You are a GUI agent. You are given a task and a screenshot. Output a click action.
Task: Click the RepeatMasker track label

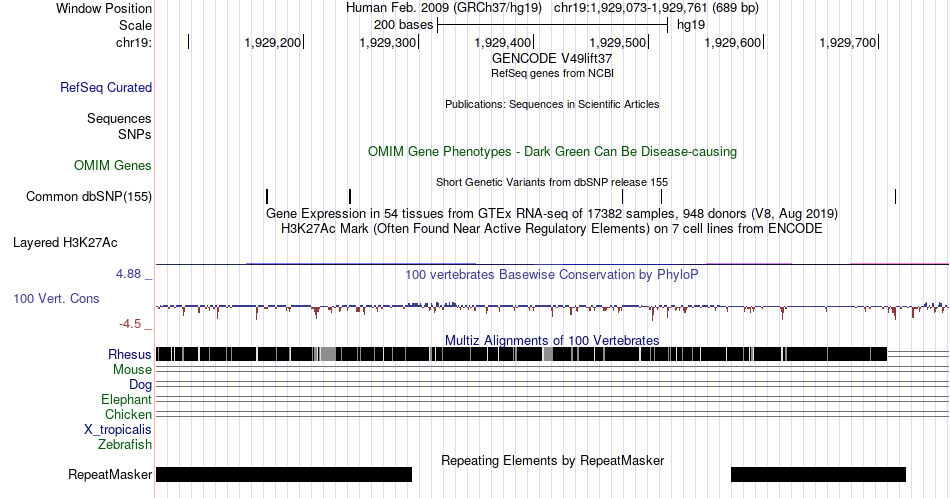click(110, 474)
